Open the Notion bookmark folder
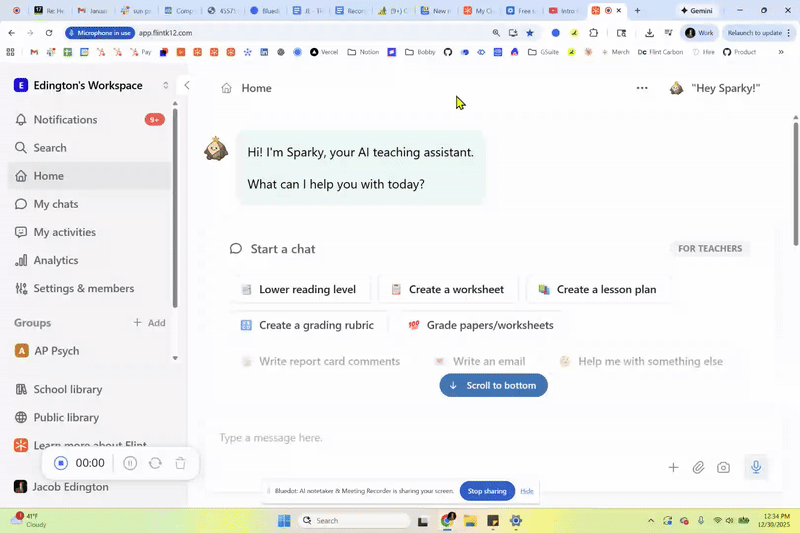800x533 pixels. [x=363, y=52]
